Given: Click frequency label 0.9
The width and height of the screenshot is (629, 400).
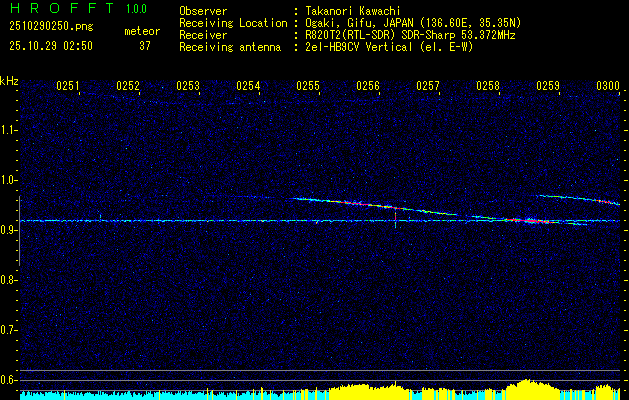Looking at the screenshot, I should (x=8, y=230).
